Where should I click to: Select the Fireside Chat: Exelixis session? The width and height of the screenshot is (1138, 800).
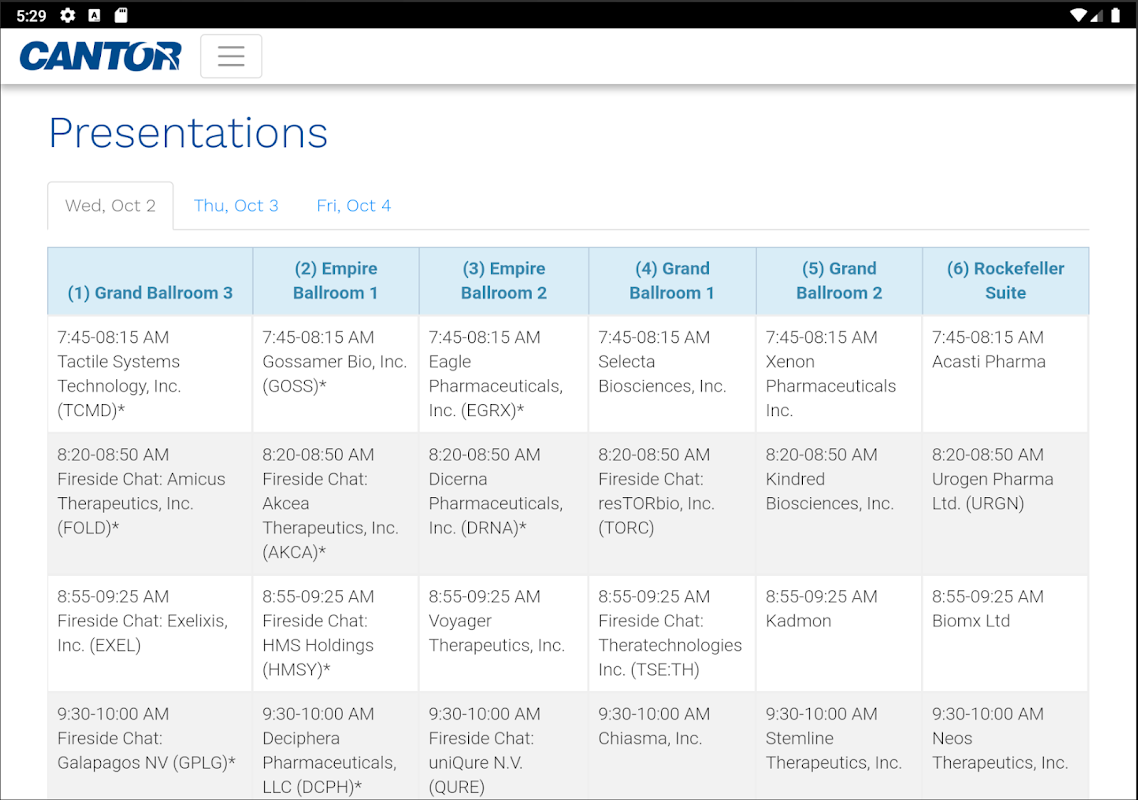tap(150, 633)
